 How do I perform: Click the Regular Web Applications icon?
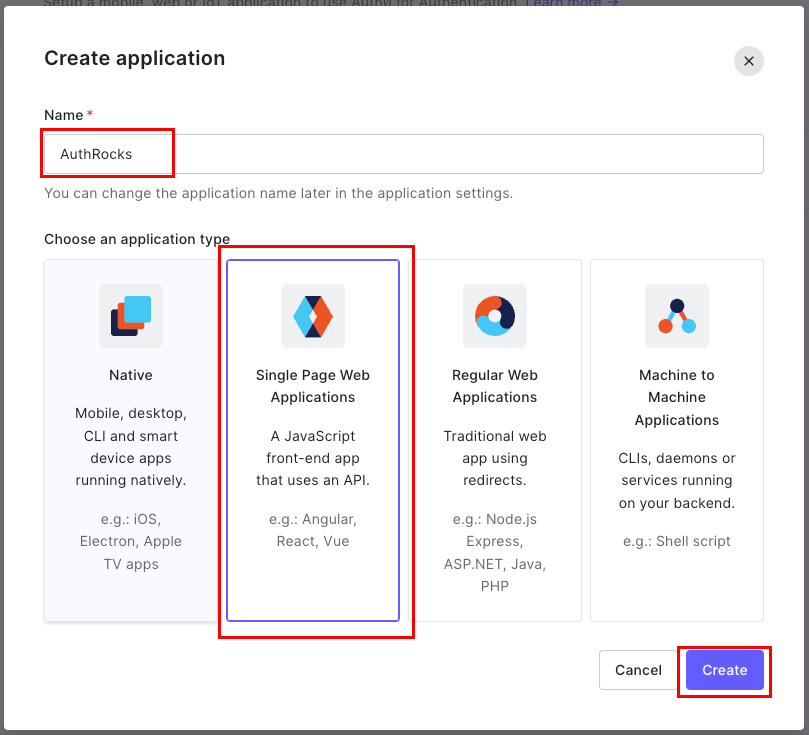[495, 316]
